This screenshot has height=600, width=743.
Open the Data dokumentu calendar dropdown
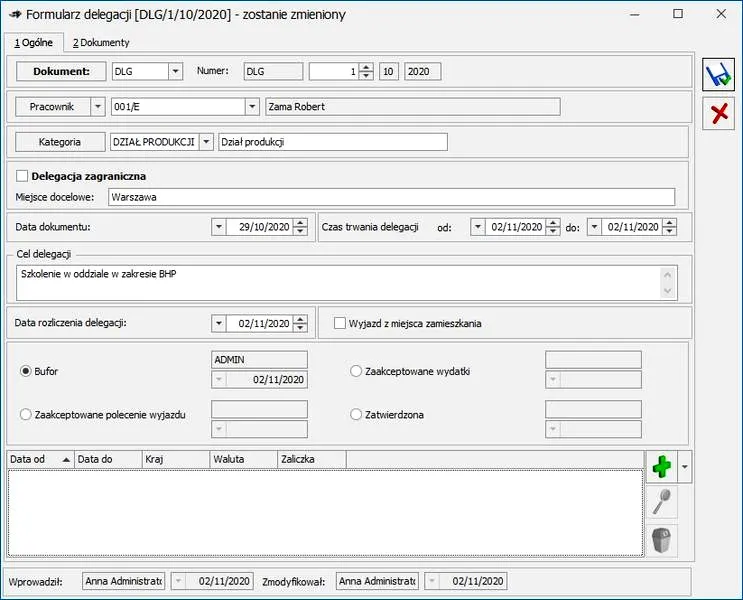(218, 227)
